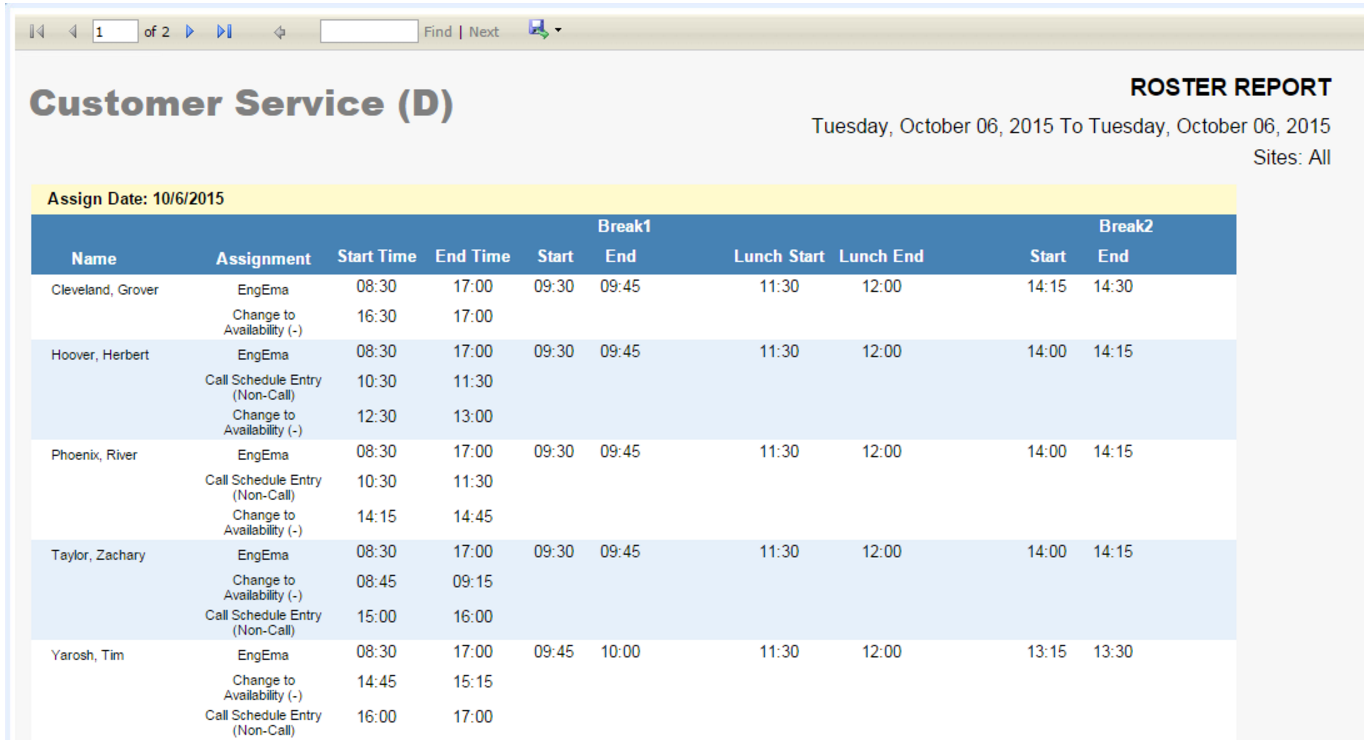Click the Find link in toolbar
This screenshot has width=1365, height=747.
tap(438, 32)
